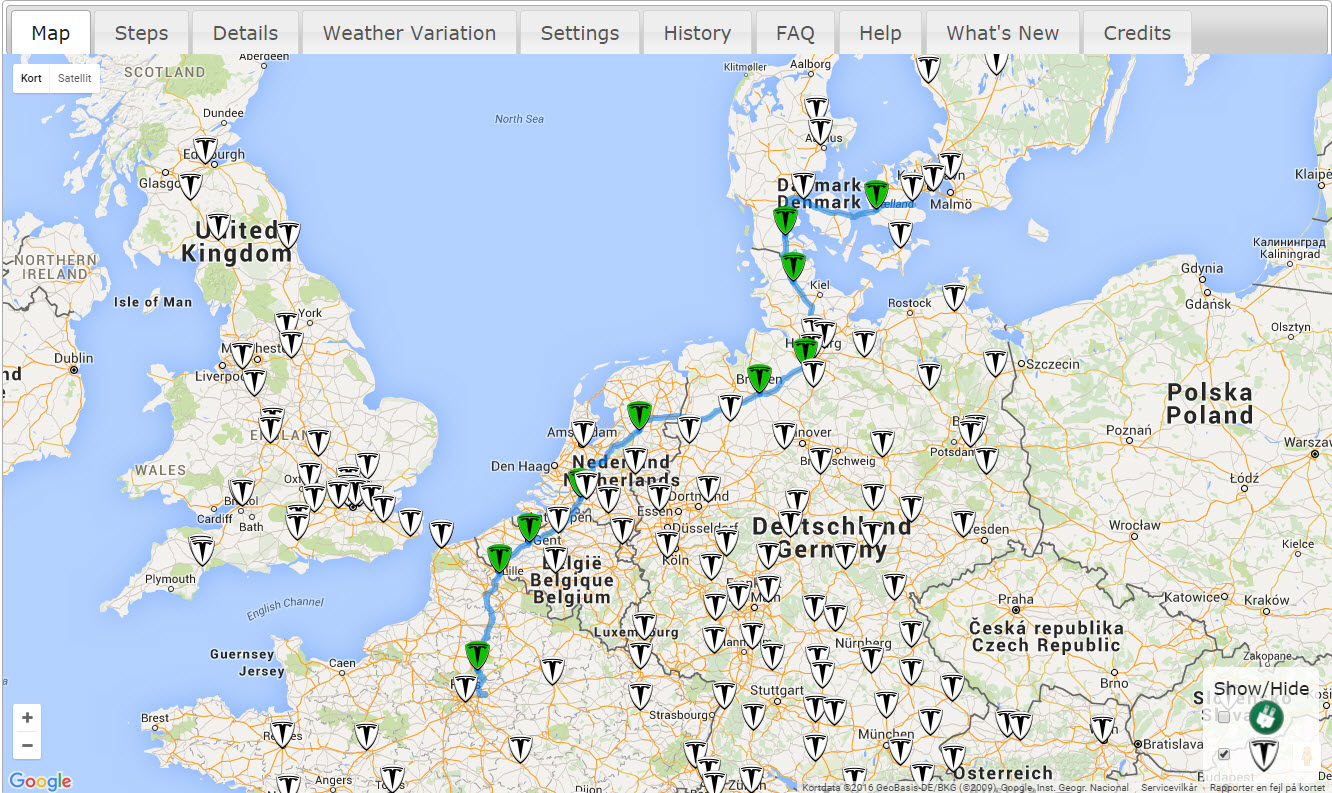Select green supercharger marker north of Paris
Image resolution: width=1332 pixels, height=793 pixels.
pyautogui.click(x=477, y=656)
